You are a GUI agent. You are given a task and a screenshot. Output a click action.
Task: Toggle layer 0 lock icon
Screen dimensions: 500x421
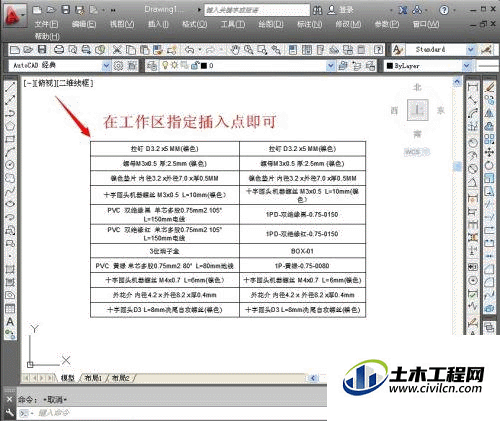point(195,66)
